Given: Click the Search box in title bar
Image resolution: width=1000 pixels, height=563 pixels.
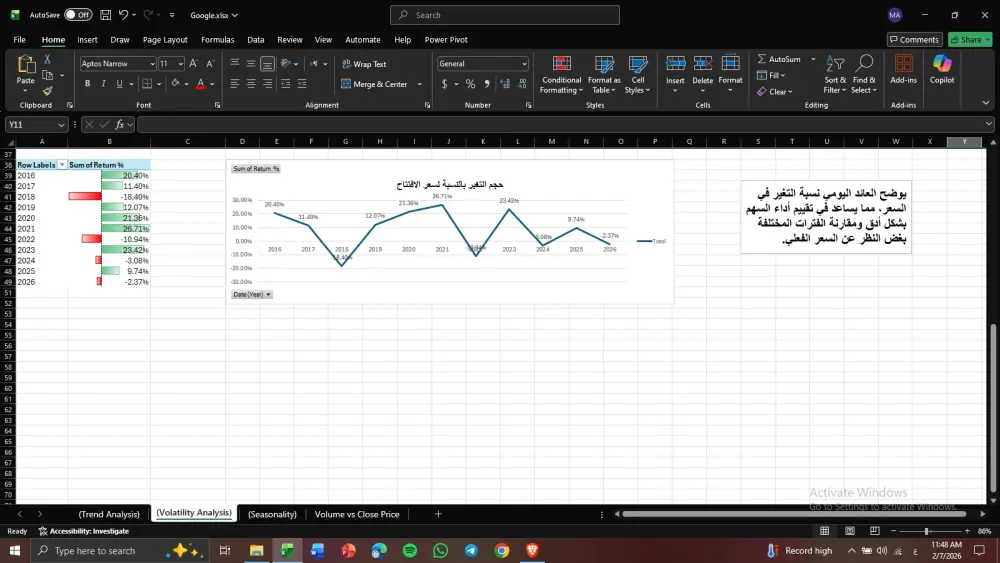Looking at the screenshot, I should [x=504, y=15].
